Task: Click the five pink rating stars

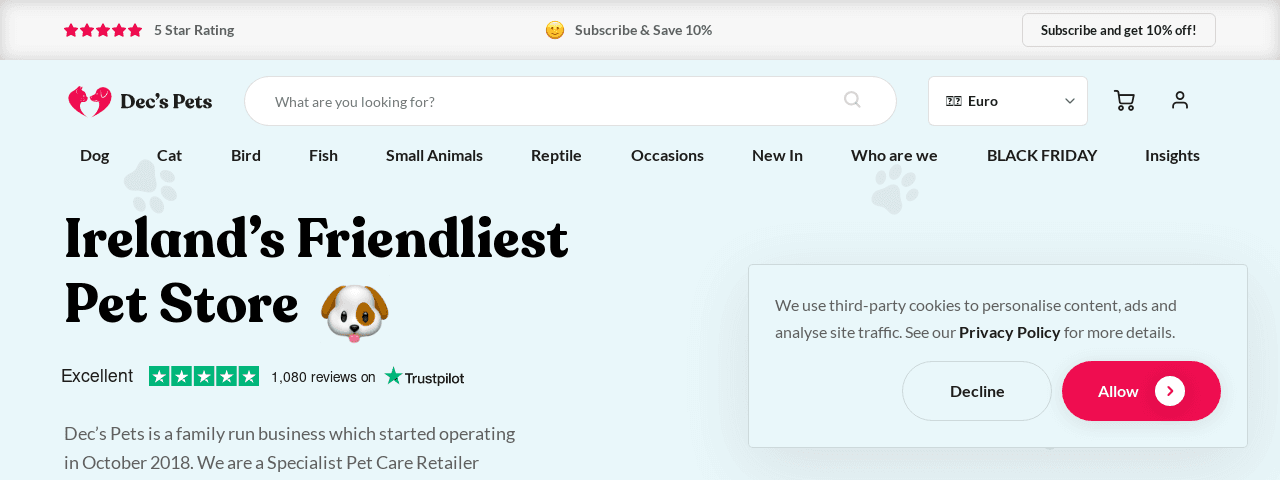Action: click(103, 30)
